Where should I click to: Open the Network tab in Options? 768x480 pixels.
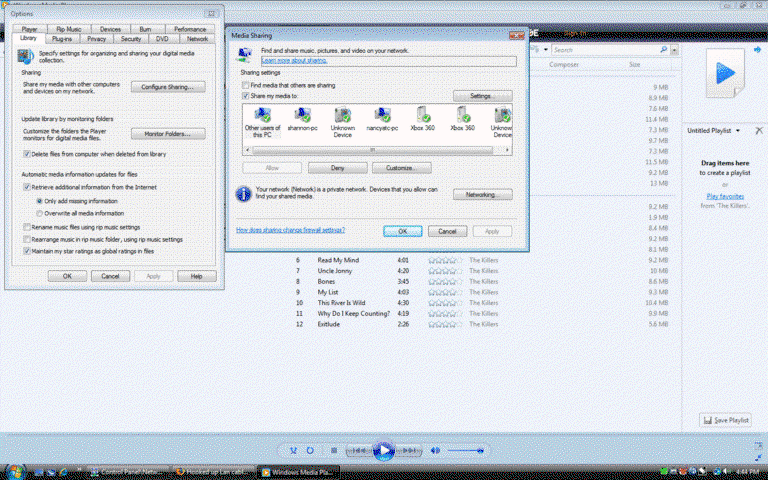(197, 39)
